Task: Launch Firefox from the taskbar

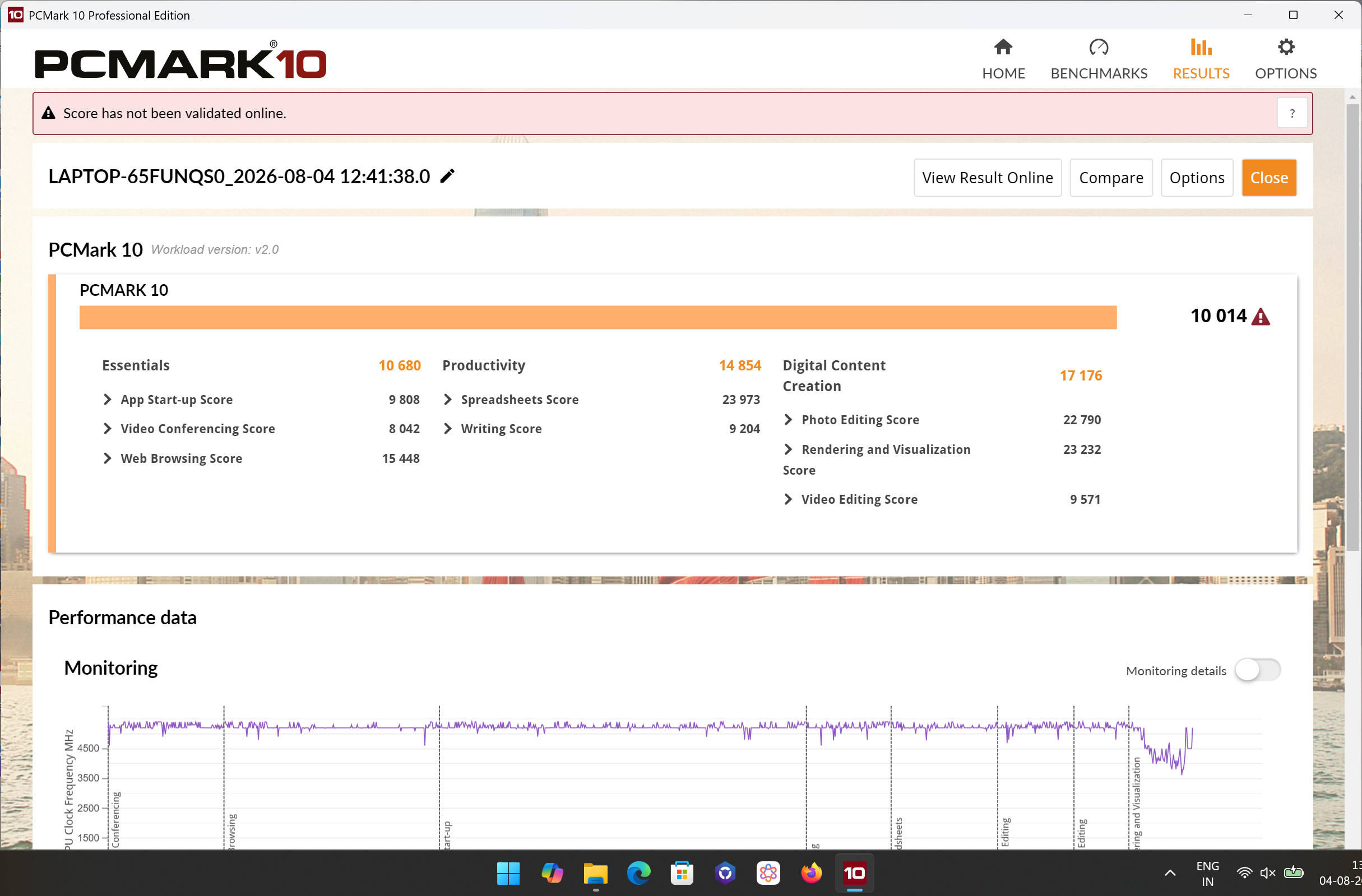Action: 812,873
